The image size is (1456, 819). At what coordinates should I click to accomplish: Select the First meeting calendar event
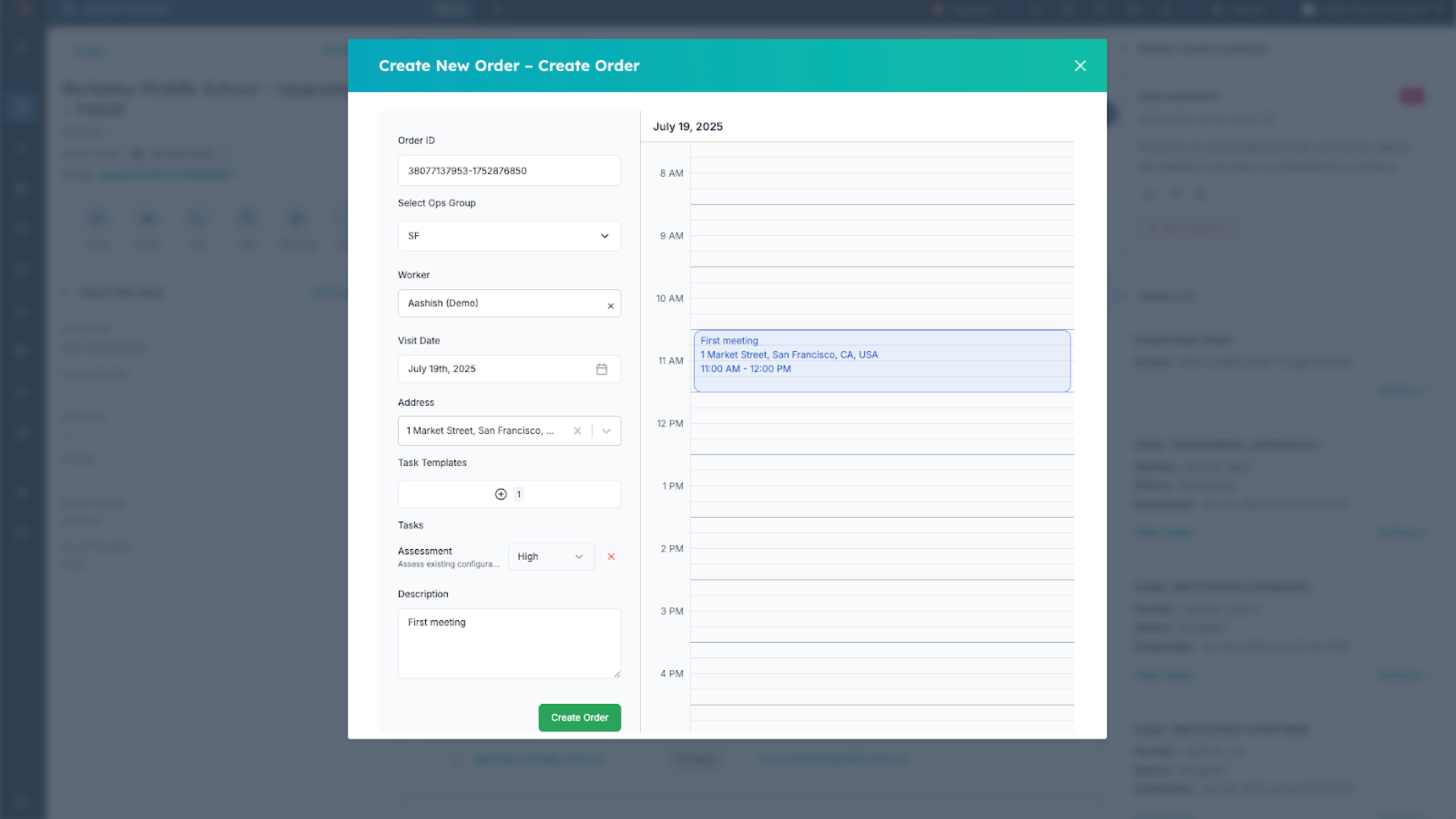(x=882, y=361)
